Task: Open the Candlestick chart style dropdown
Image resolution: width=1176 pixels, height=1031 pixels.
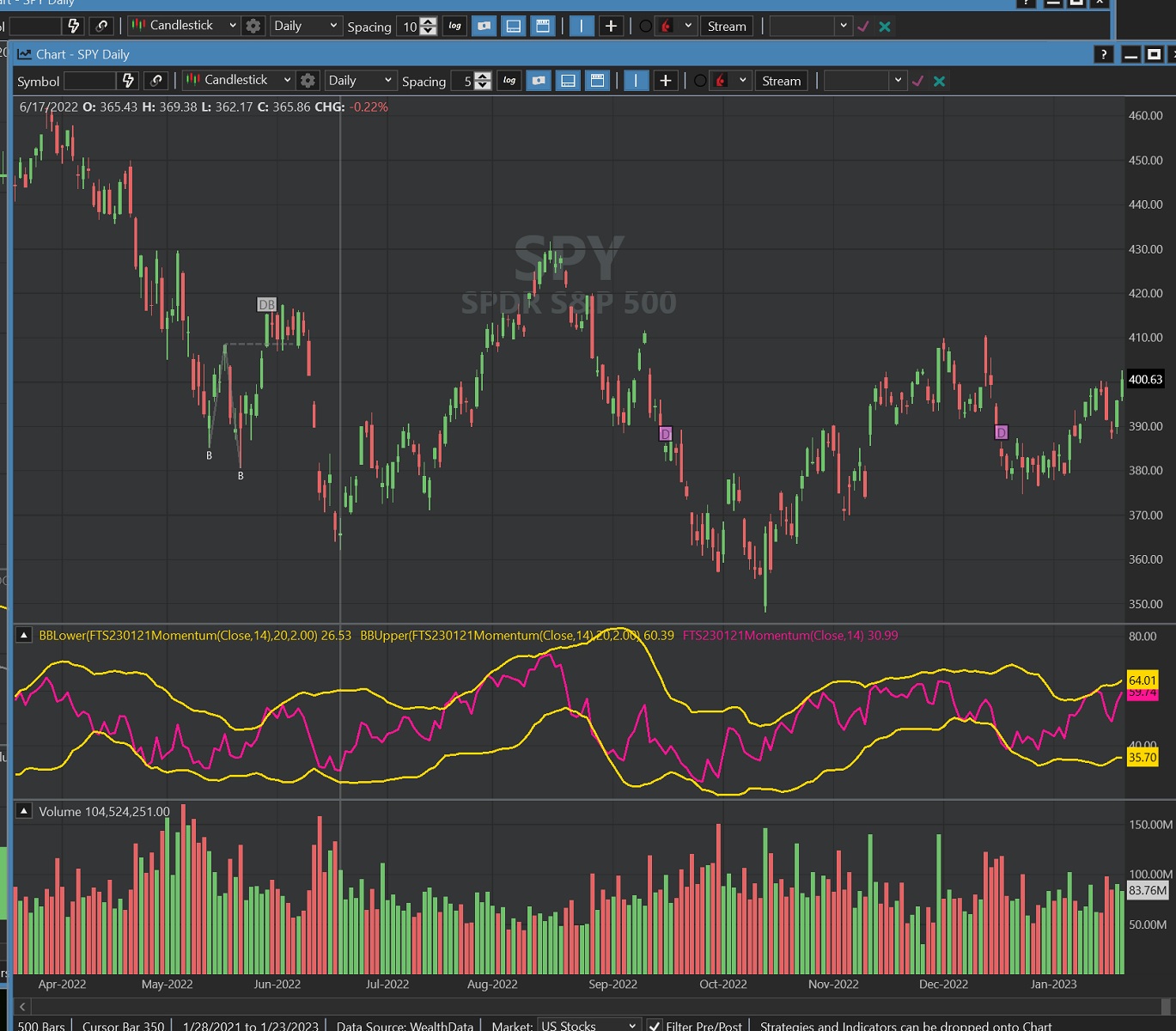Action: [x=239, y=80]
